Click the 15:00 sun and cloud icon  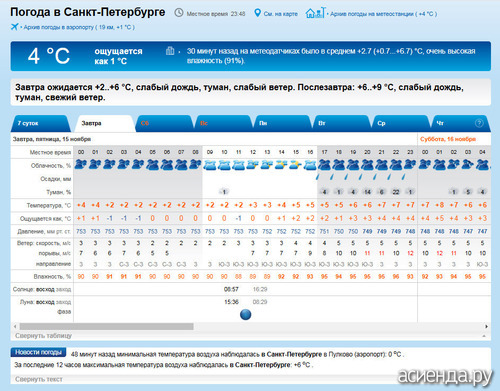pyautogui.click(x=296, y=164)
